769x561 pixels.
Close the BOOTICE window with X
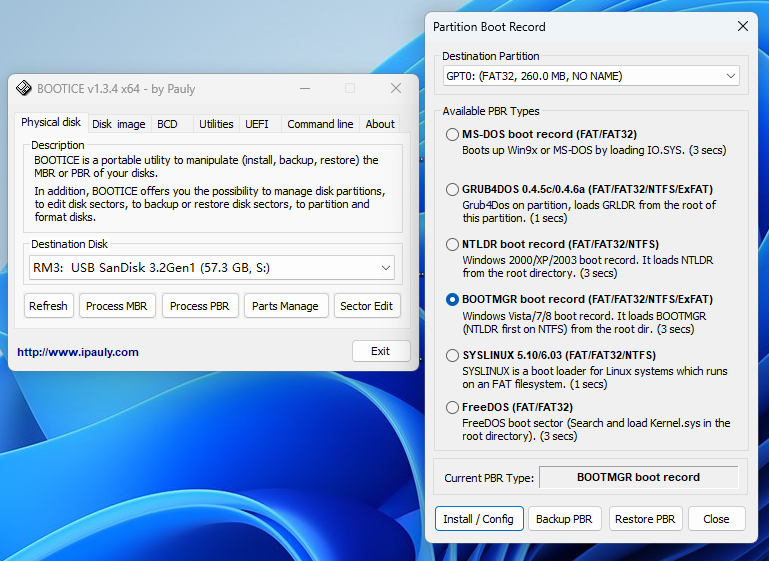pyautogui.click(x=396, y=88)
